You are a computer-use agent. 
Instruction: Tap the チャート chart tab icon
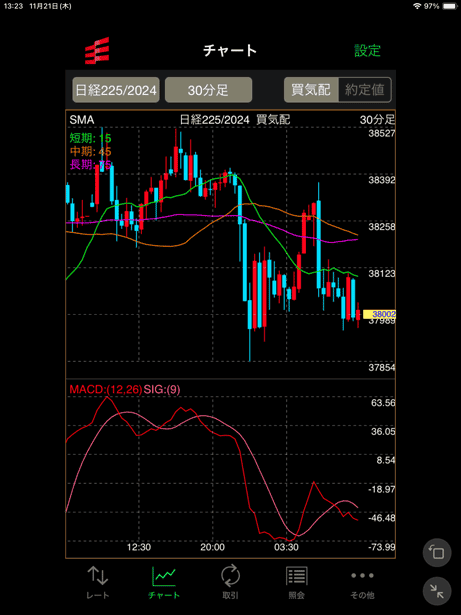164,575
